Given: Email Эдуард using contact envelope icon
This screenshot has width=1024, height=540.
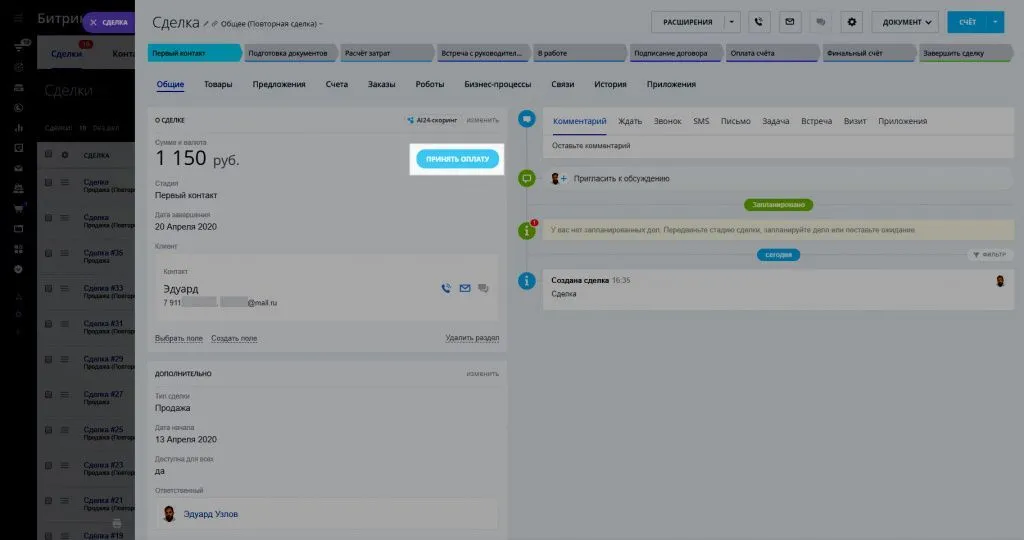Looking at the screenshot, I should click(465, 289).
